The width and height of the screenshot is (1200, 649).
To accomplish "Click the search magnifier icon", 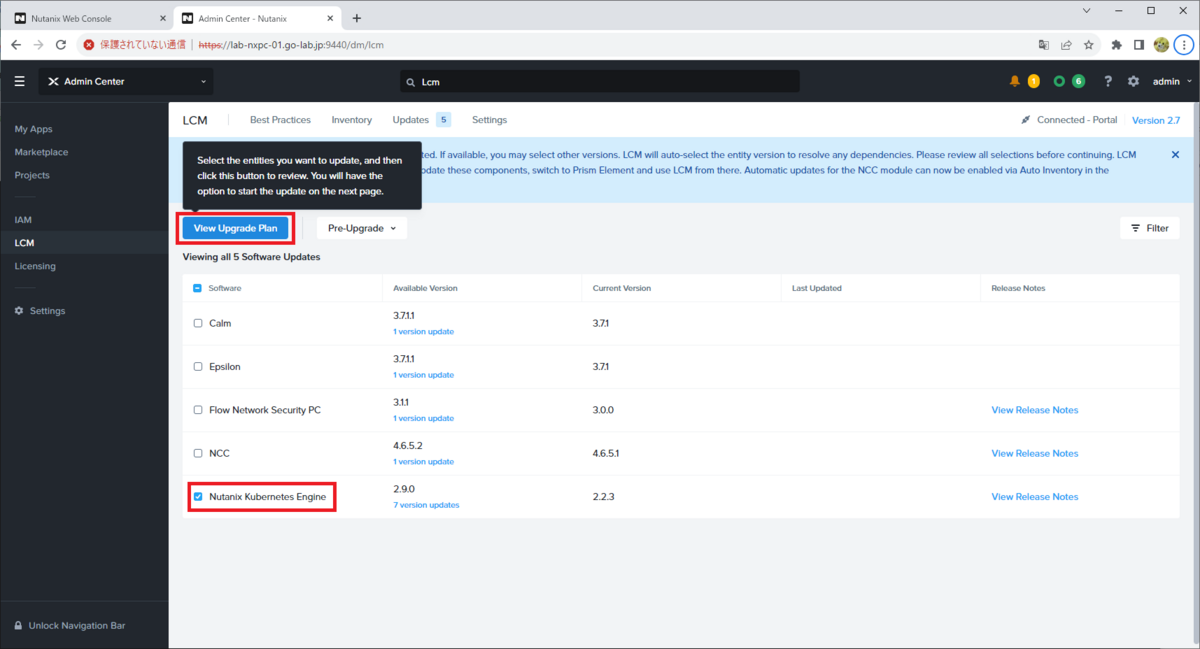I will (410, 82).
